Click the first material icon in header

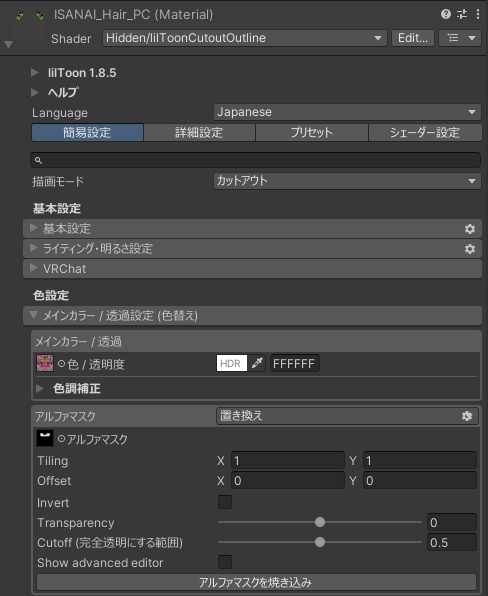click(x=20, y=15)
